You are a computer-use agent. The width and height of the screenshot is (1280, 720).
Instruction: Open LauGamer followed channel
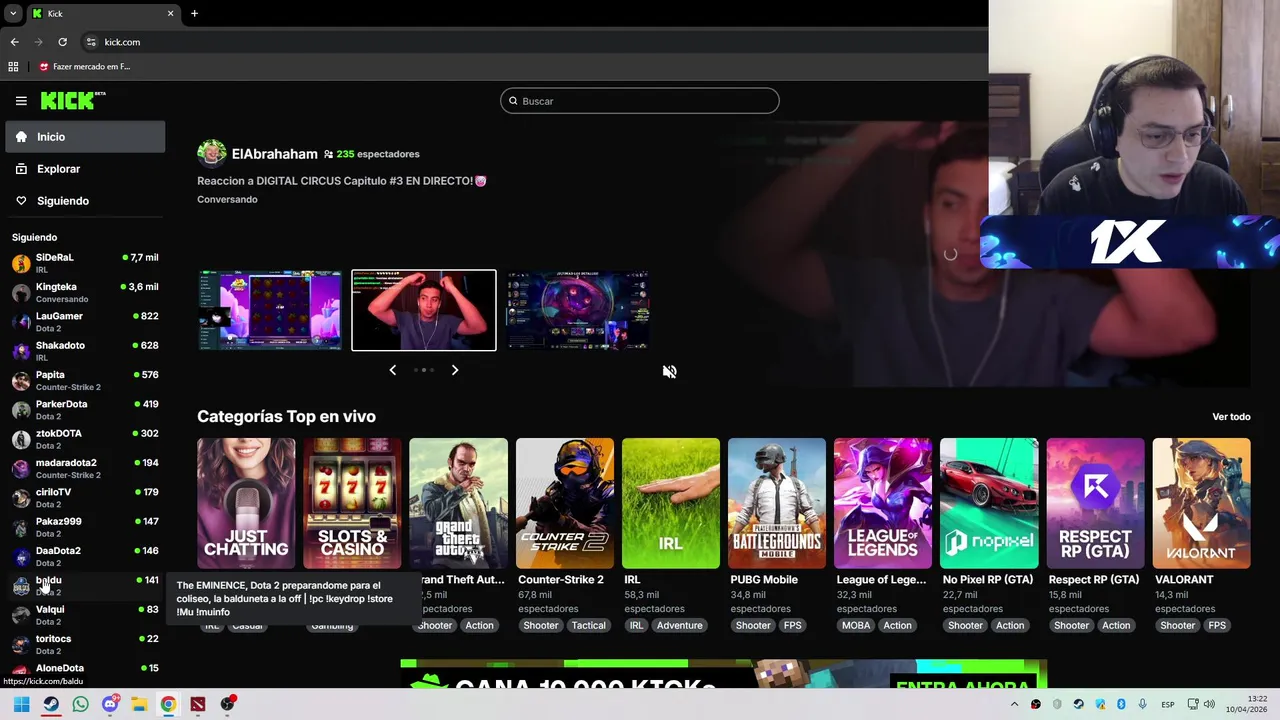85,321
